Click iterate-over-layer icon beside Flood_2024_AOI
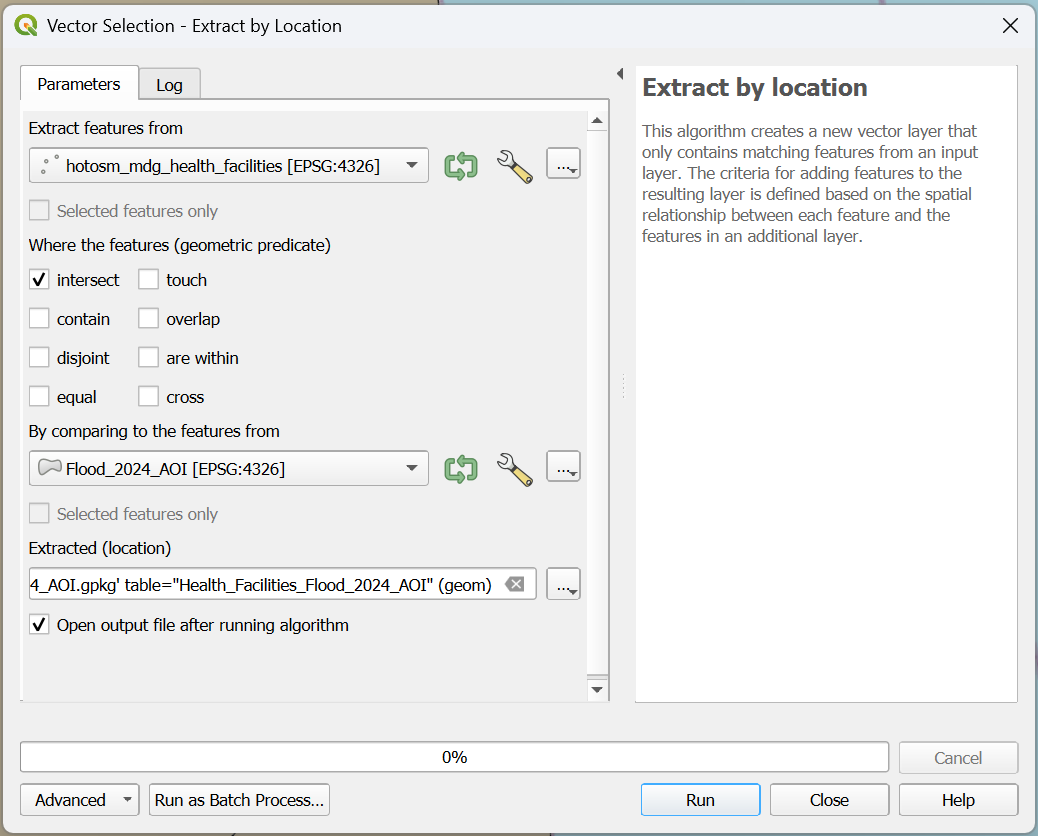1038x836 pixels. 461,468
